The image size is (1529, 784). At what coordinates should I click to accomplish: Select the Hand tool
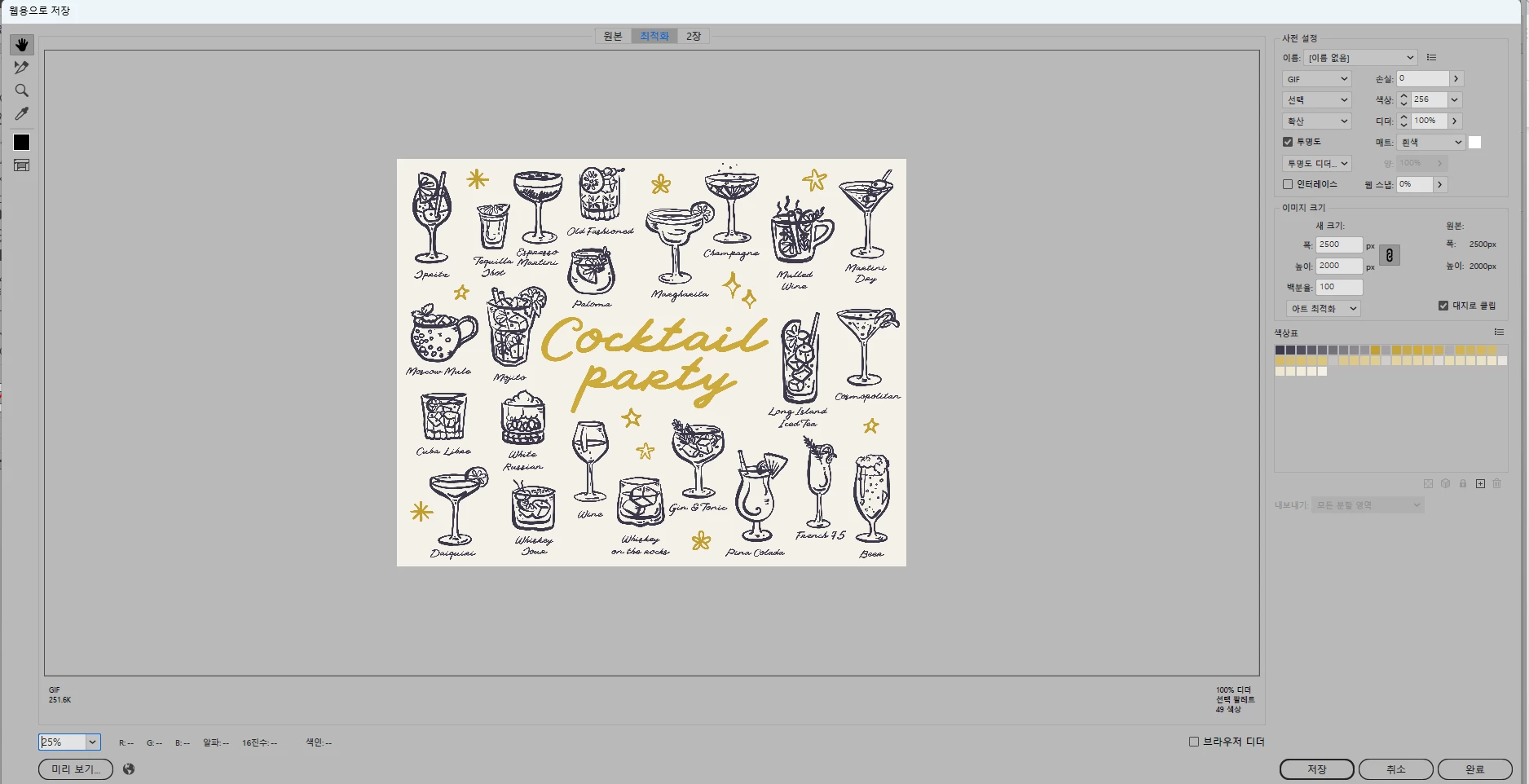pyautogui.click(x=22, y=44)
